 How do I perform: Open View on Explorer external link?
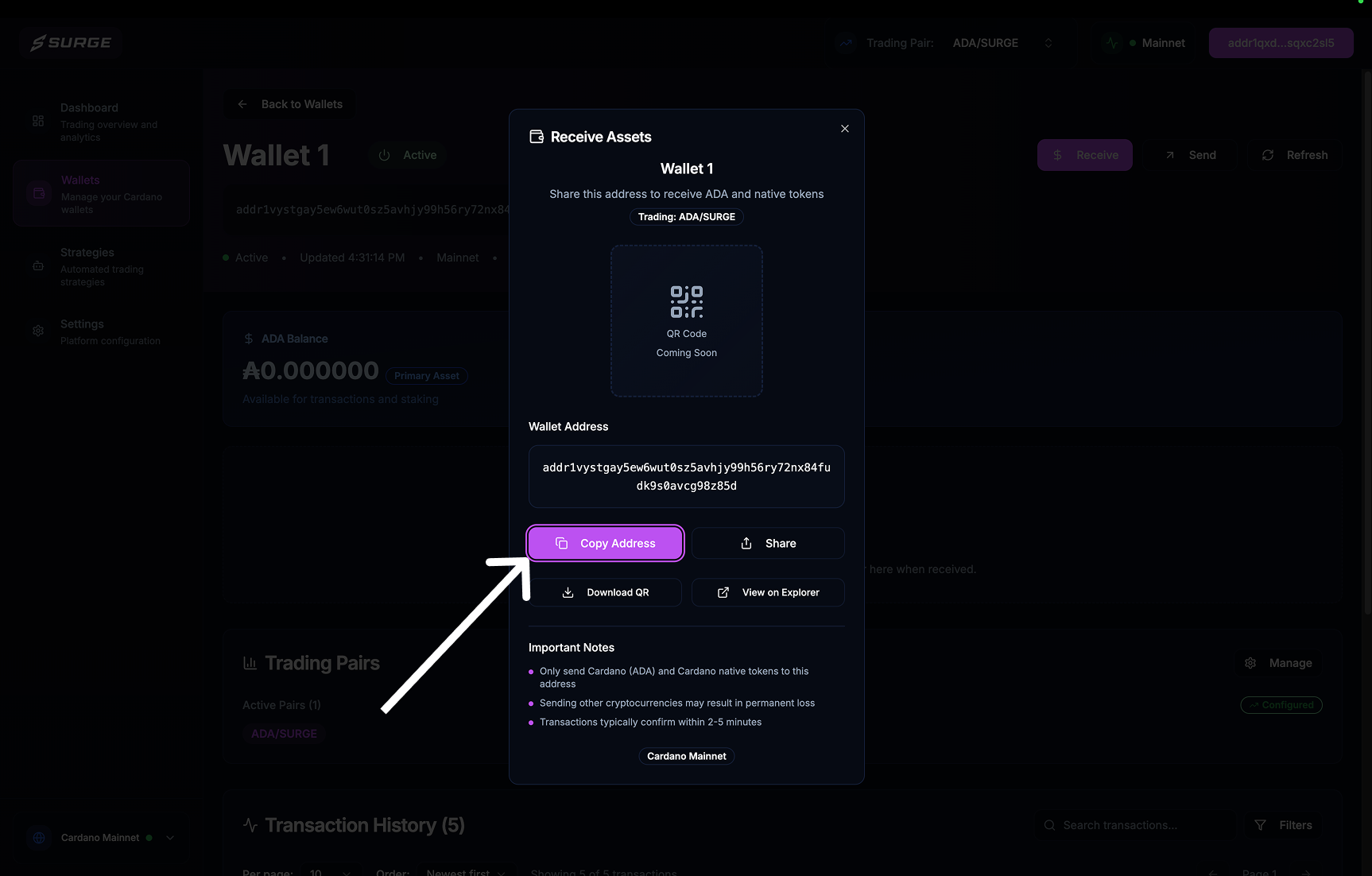click(x=768, y=593)
